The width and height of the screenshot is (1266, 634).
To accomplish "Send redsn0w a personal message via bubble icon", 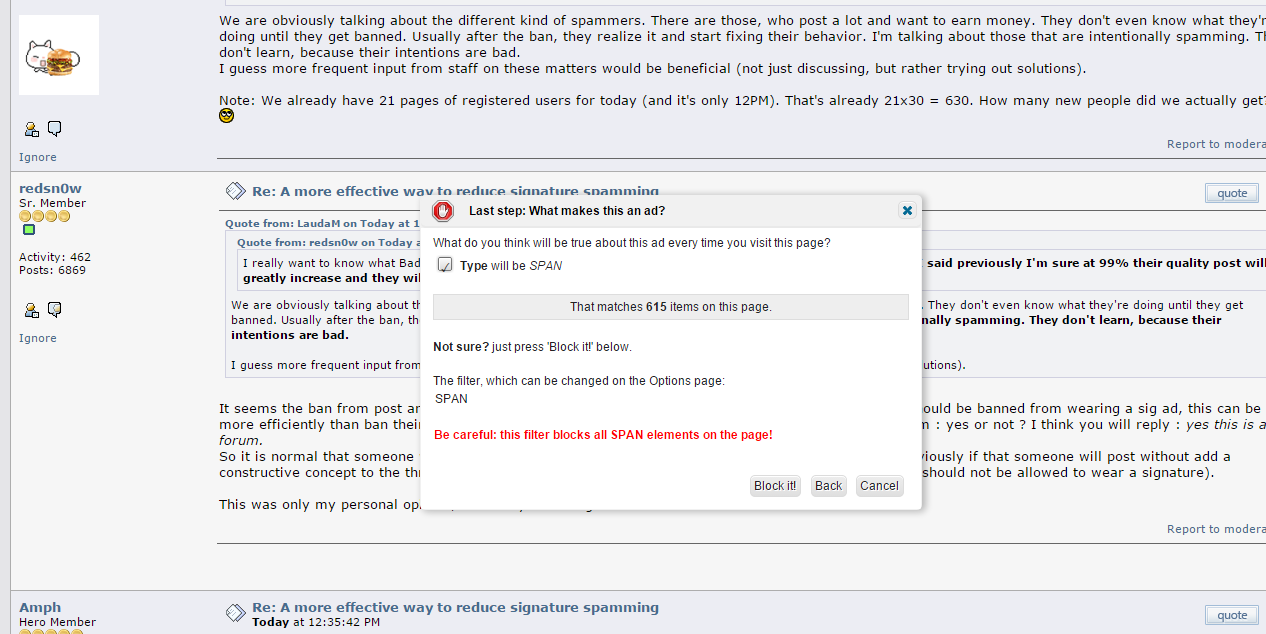I will 55,310.
